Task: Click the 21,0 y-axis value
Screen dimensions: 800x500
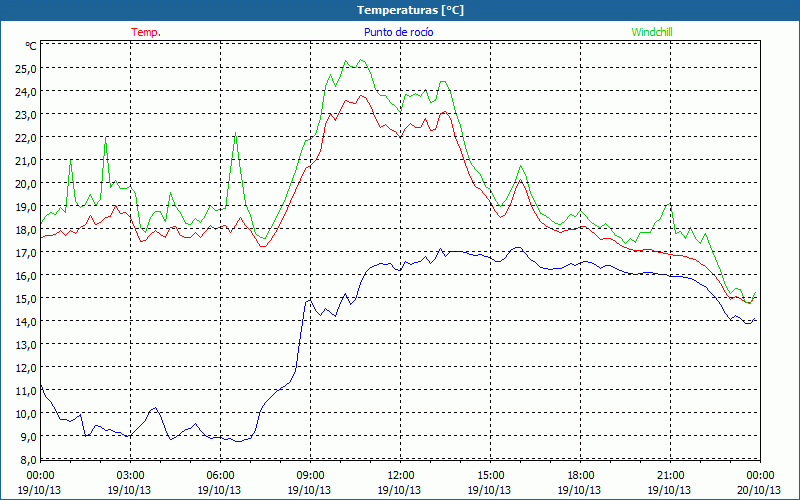Action: (26, 161)
